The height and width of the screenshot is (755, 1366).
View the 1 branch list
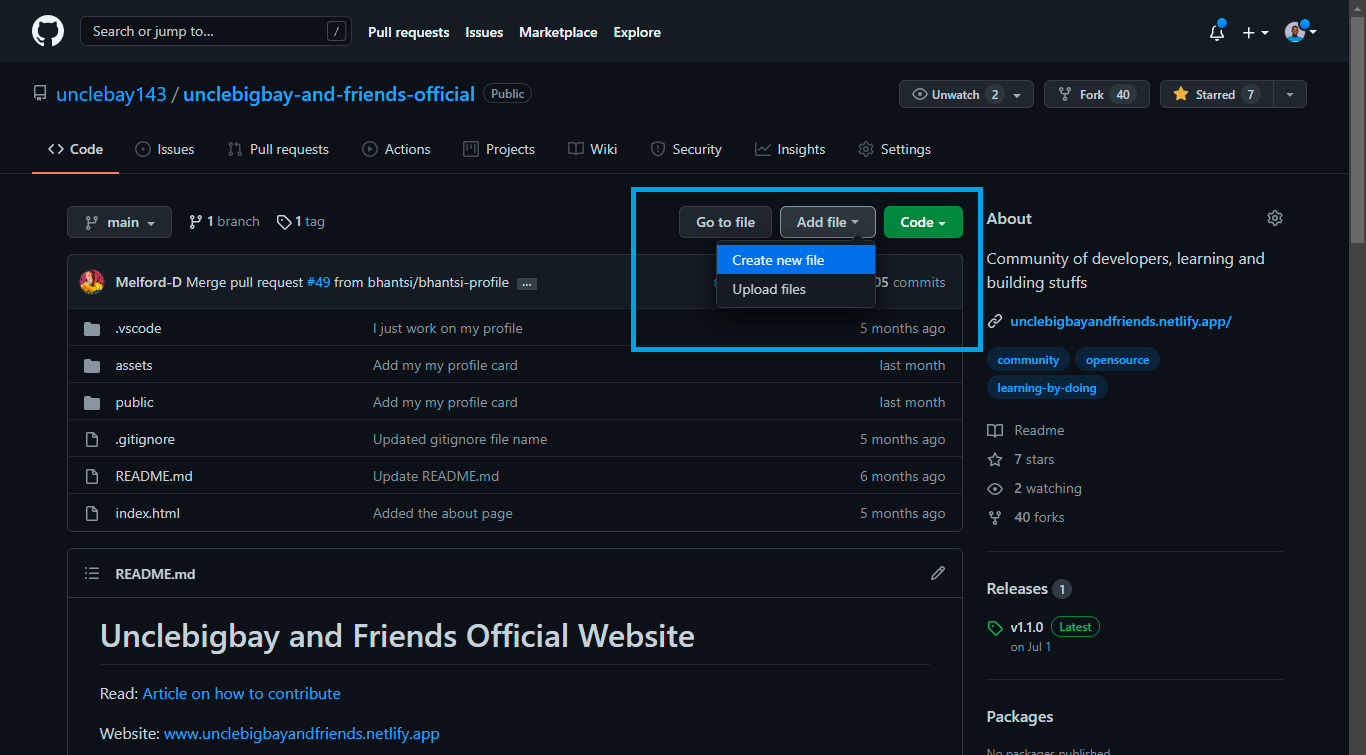tap(224, 221)
